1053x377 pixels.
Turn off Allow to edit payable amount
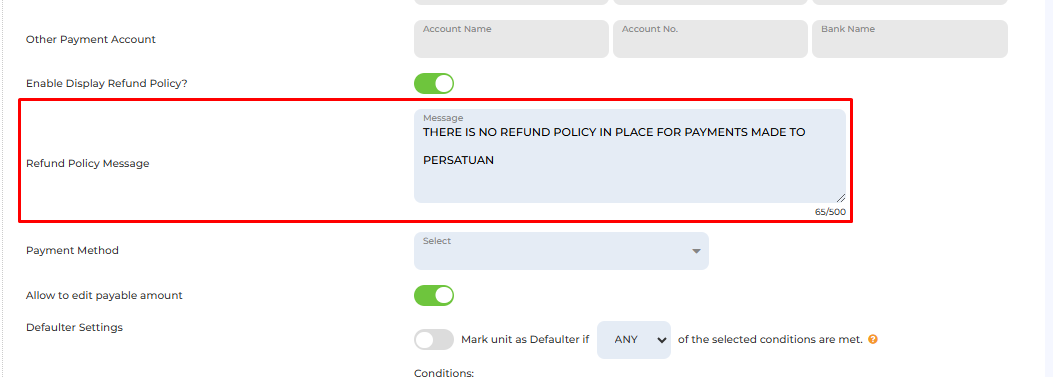tap(434, 295)
